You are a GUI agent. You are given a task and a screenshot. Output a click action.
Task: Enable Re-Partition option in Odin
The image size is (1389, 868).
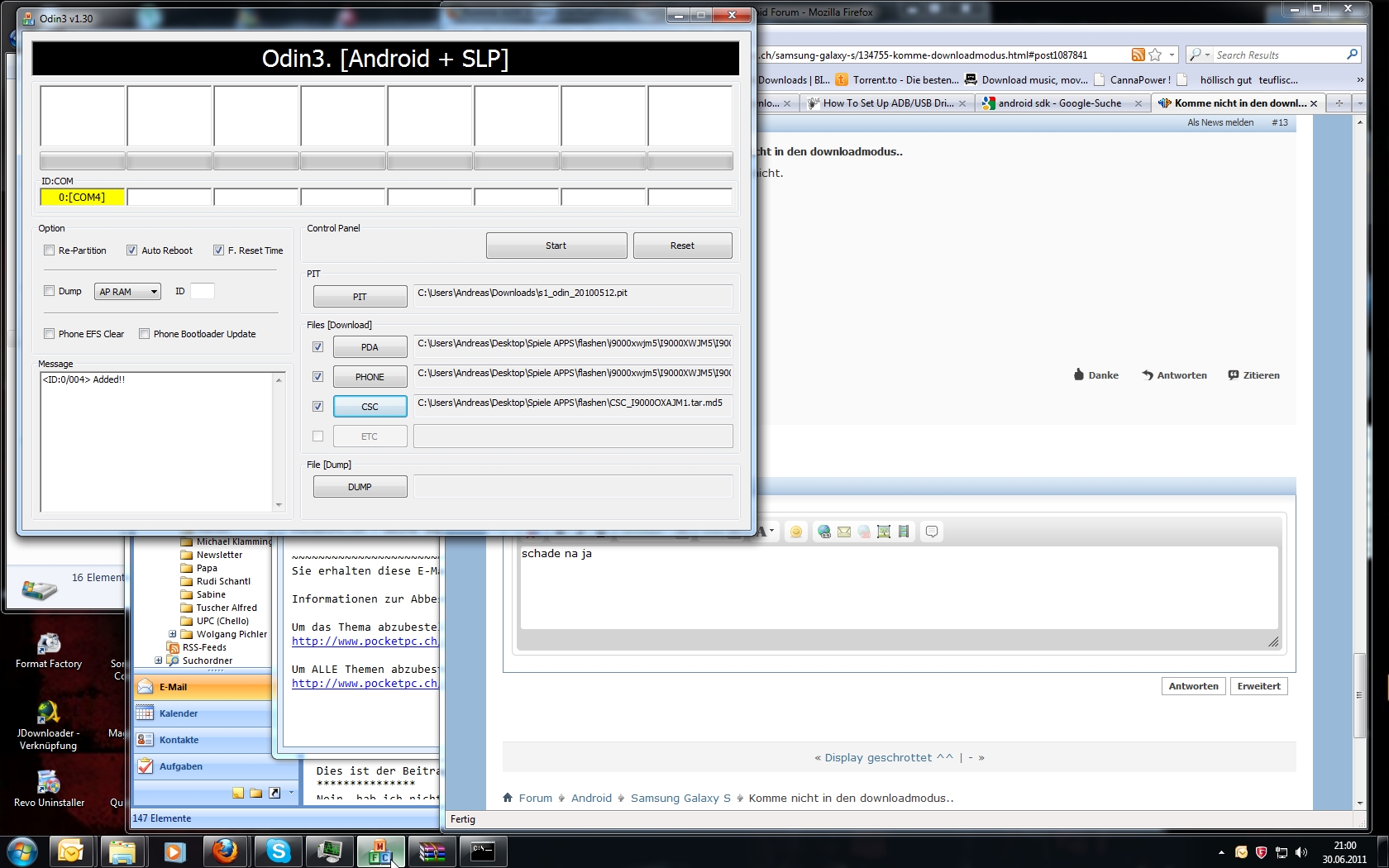(49, 250)
